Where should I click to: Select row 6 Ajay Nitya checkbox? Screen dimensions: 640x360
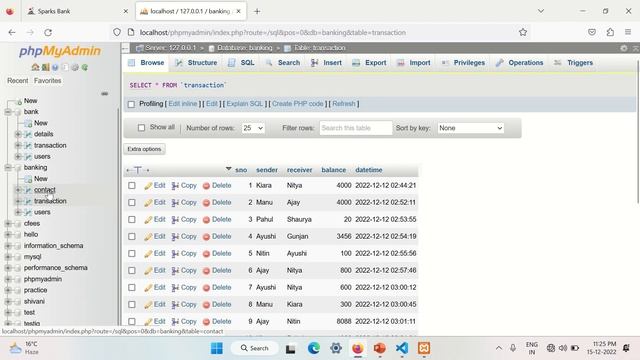(132, 271)
